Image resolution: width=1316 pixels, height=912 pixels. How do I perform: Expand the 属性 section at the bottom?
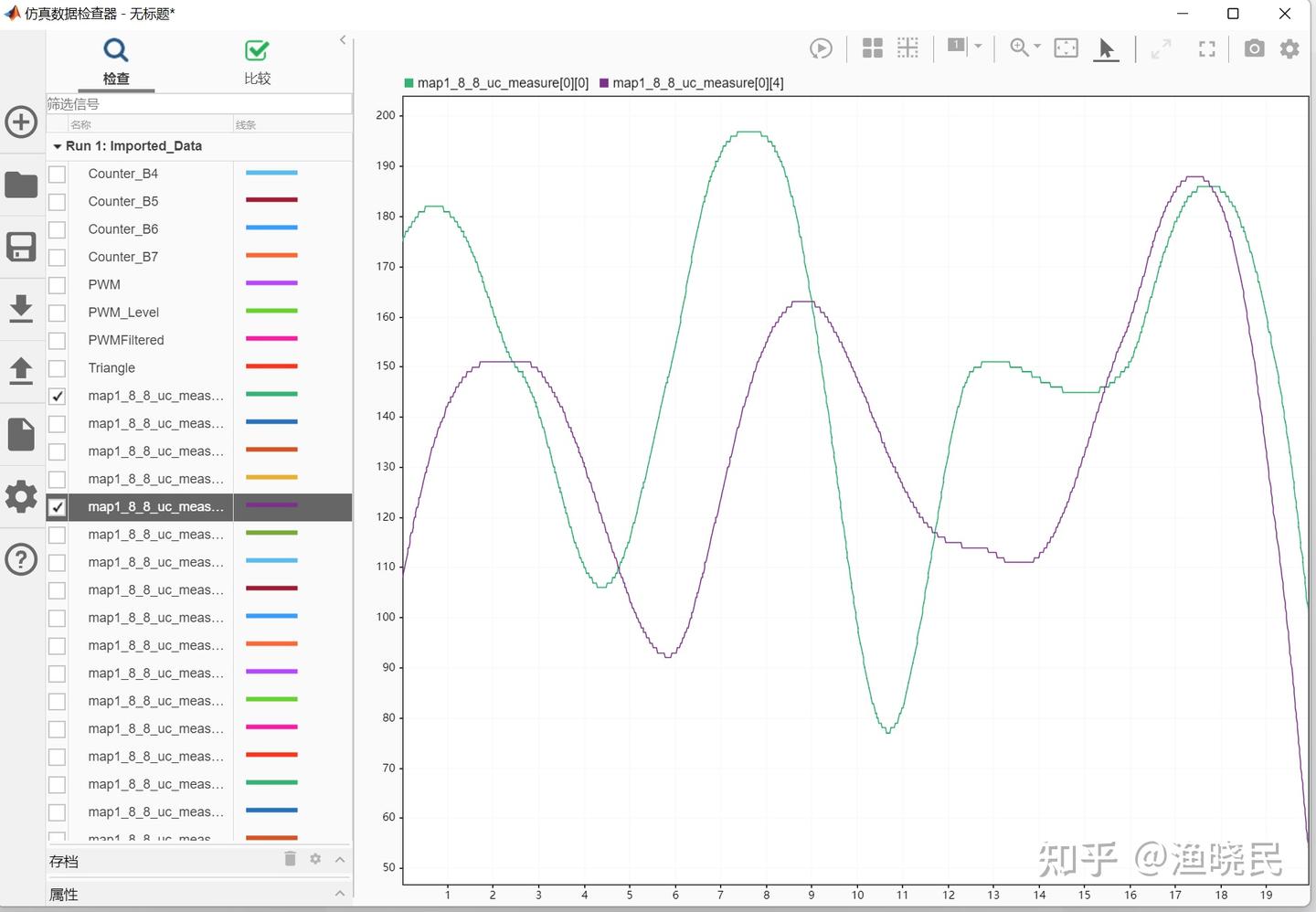tap(339, 894)
